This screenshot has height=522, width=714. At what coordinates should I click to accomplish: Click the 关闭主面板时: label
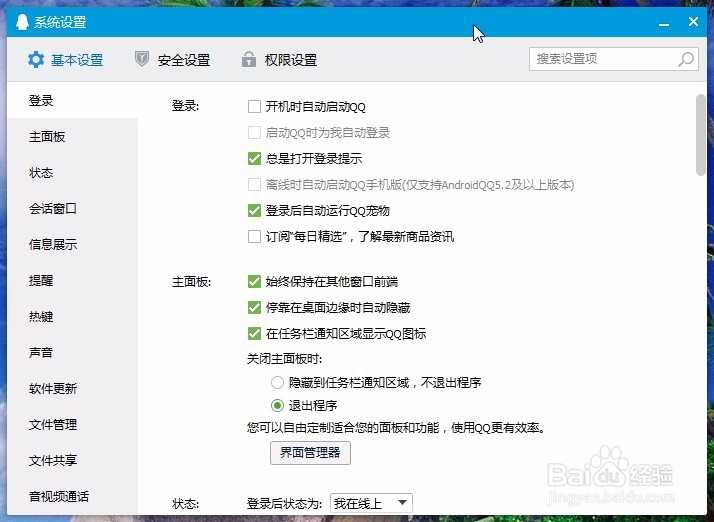(x=285, y=359)
